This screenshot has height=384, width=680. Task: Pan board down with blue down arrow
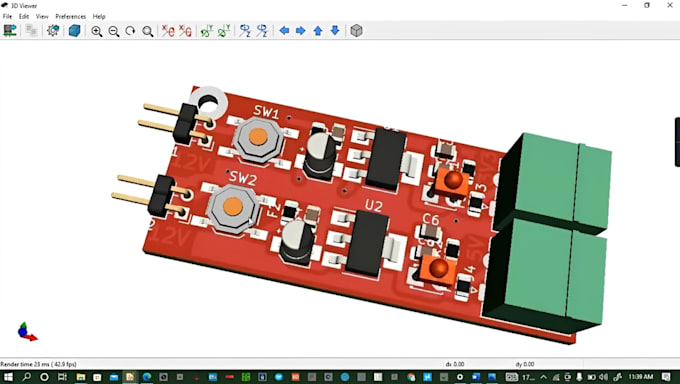tap(334, 31)
